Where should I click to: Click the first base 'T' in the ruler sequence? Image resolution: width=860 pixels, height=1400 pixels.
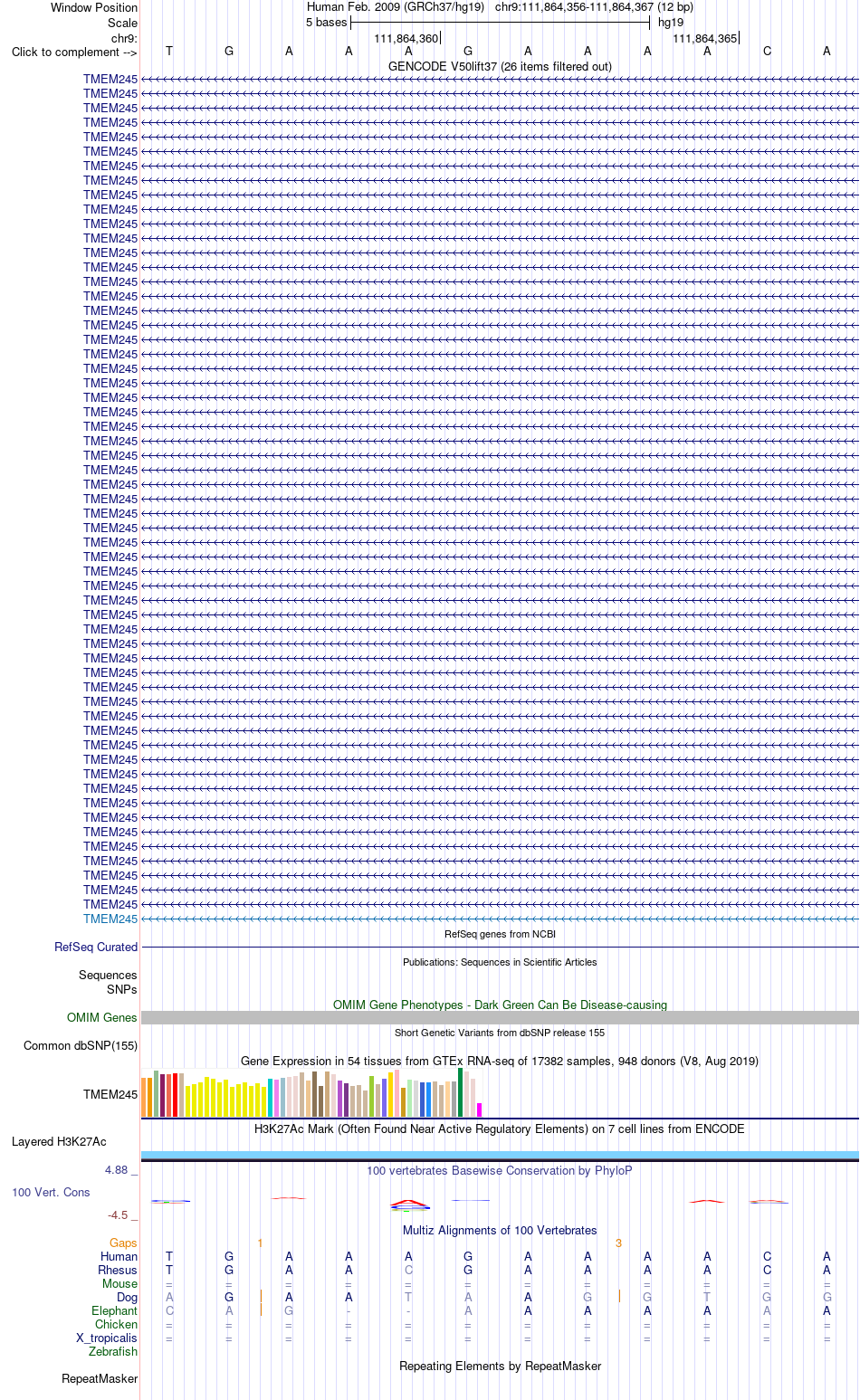point(169,52)
